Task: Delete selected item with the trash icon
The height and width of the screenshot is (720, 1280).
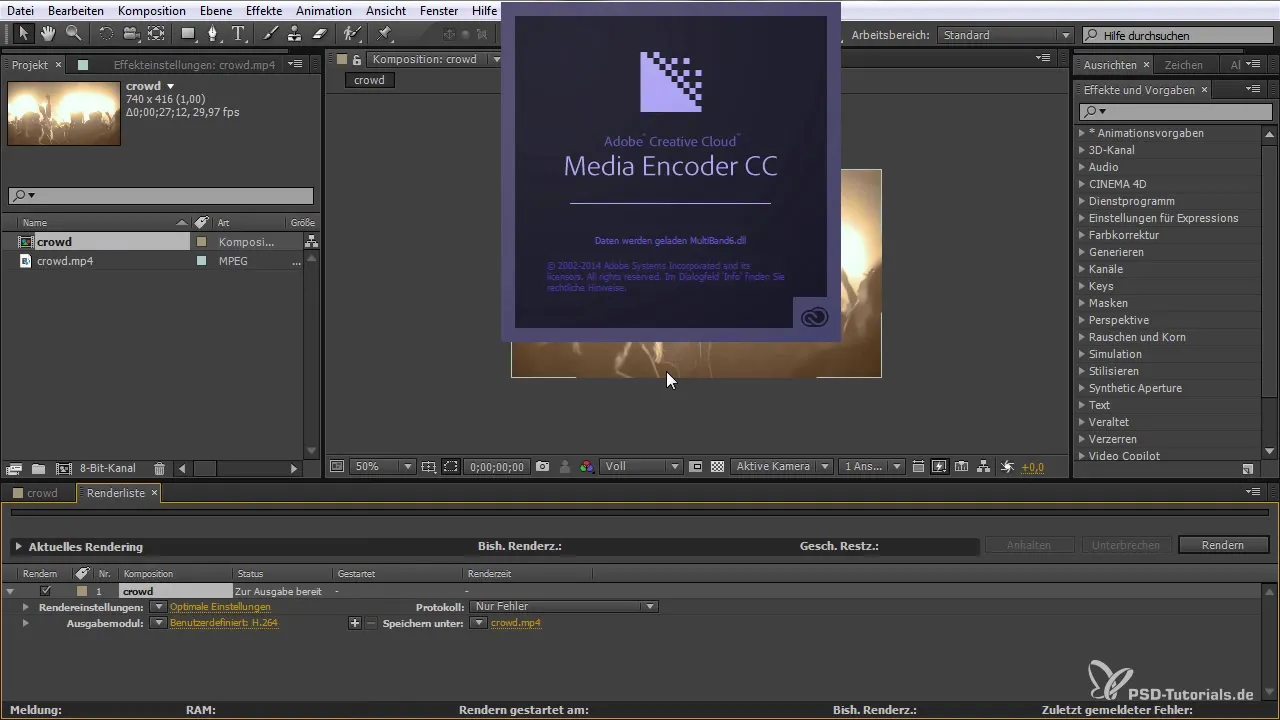Action: tap(160, 468)
